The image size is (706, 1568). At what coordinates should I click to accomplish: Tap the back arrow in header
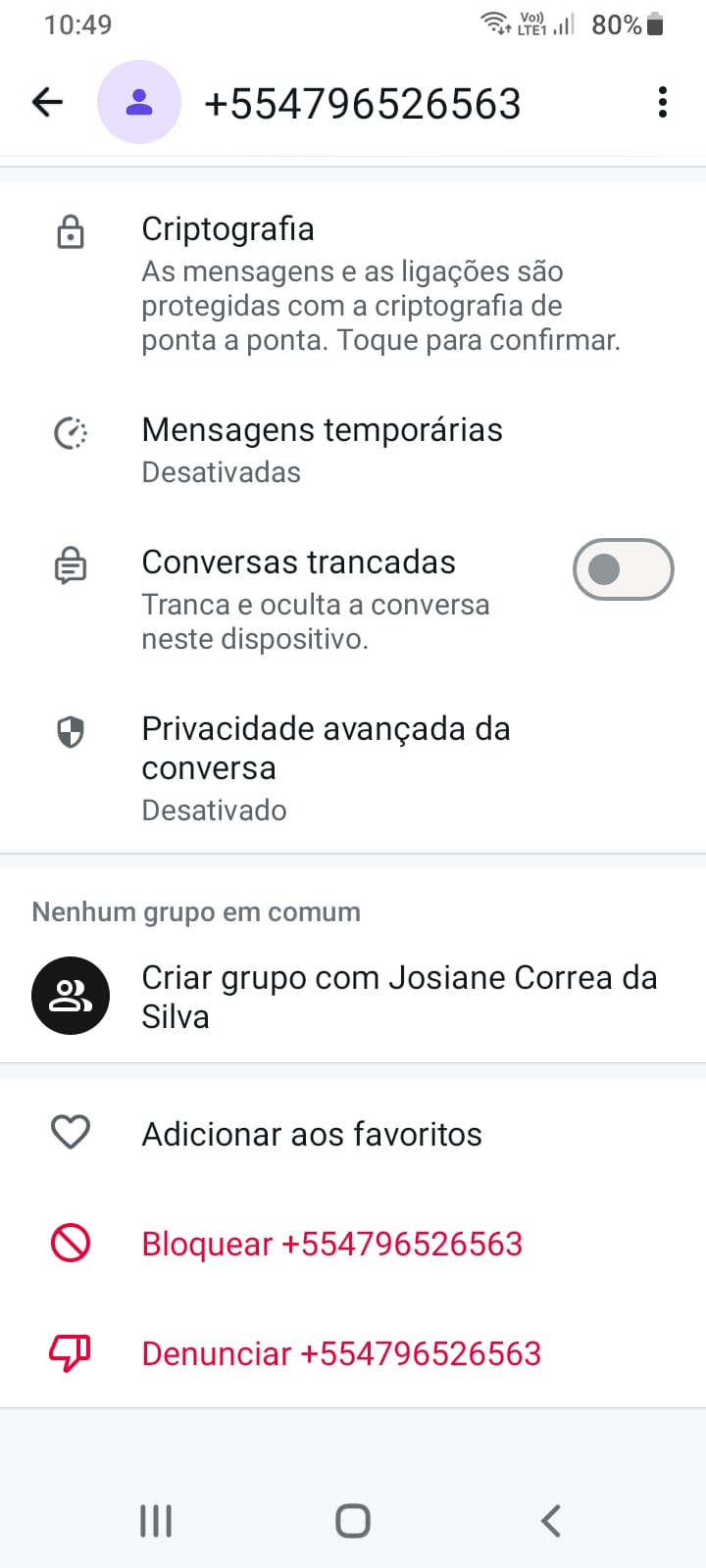[47, 102]
